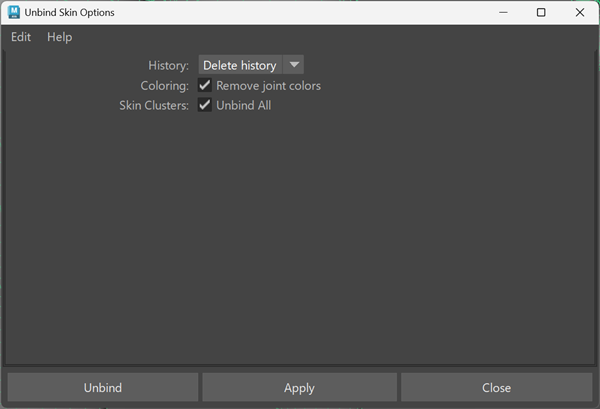Click the Unbind Skin Options title text
Viewport: 600px width, 409px height.
(x=69, y=12)
